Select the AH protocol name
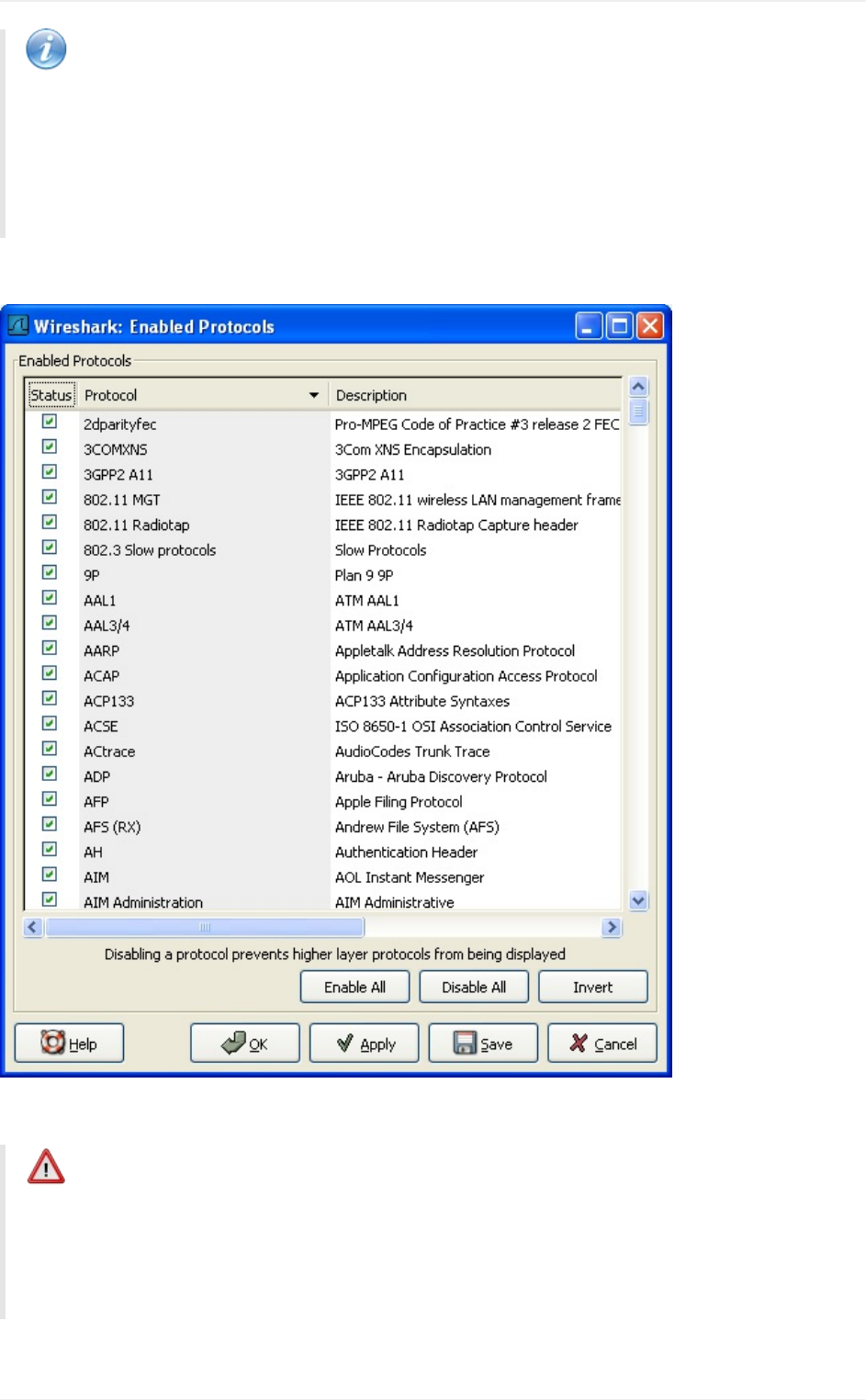This screenshot has height=1400, width=866. pyautogui.click(x=93, y=852)
